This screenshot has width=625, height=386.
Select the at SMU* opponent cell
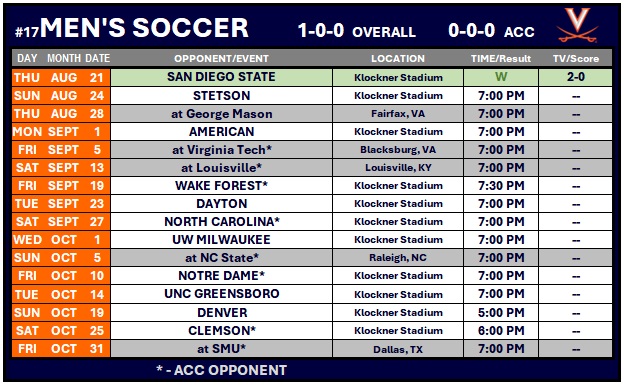click(221, 349)
